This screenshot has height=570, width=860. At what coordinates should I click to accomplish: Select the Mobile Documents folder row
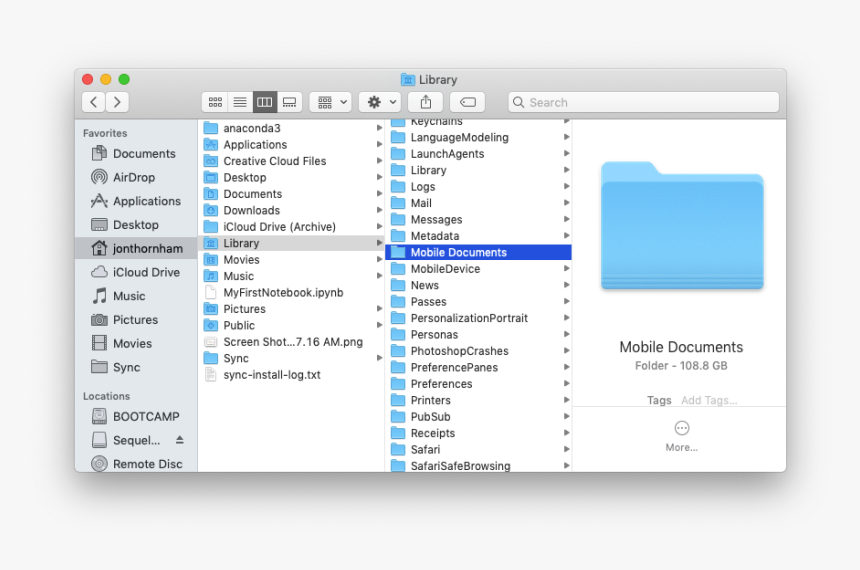coord(478,252)
